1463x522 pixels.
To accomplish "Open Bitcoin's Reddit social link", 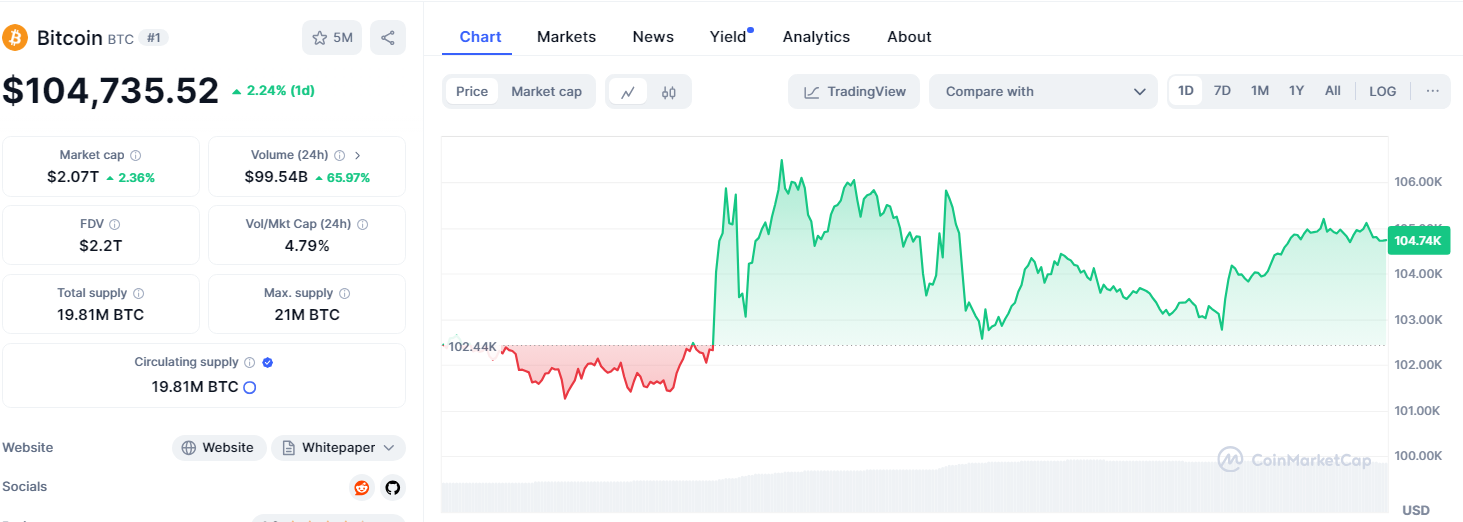I will pyautogui.click(x=361, y=487).
